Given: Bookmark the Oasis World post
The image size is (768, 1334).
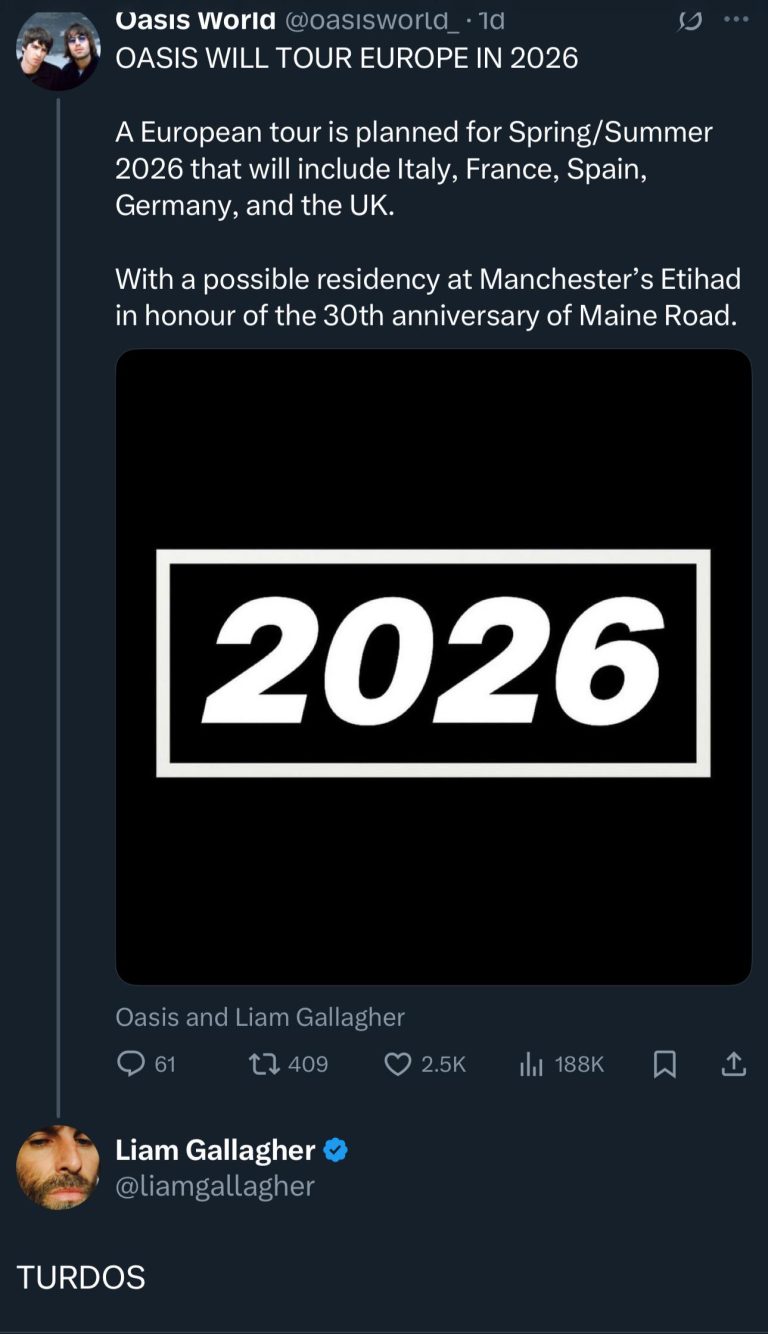Looking at the screenshot, I should 665,1064.
